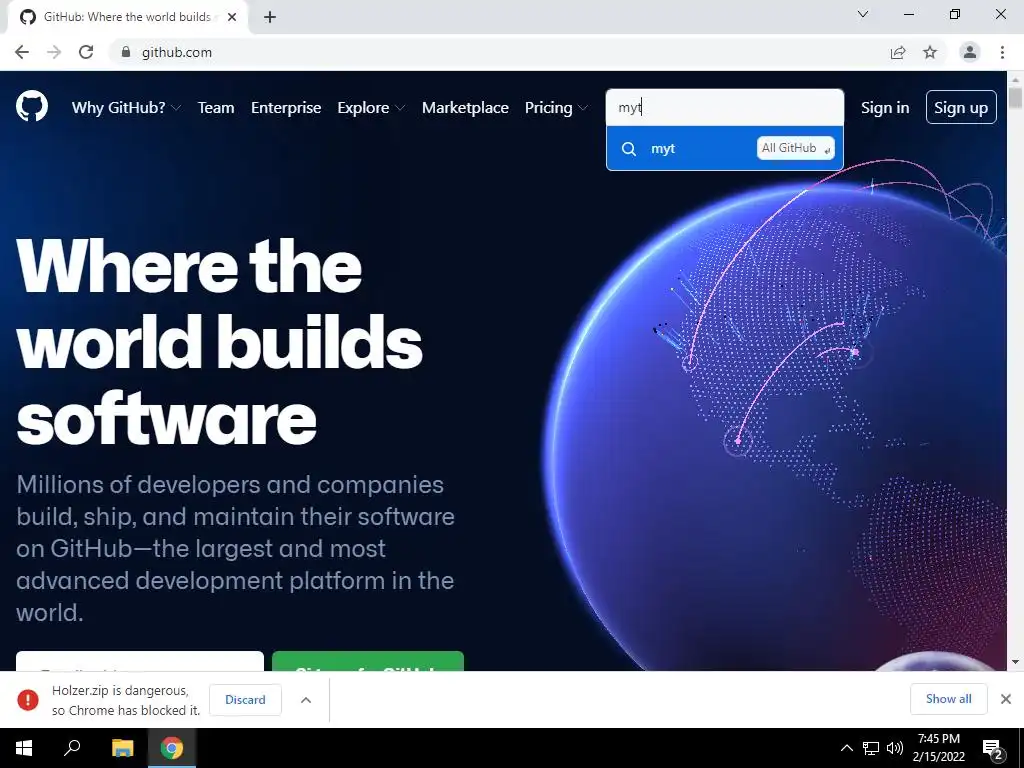The width and height of the screenshot is (1024, 768).
Task: Select the GitHub browser tab
Action: pos(127,17)
